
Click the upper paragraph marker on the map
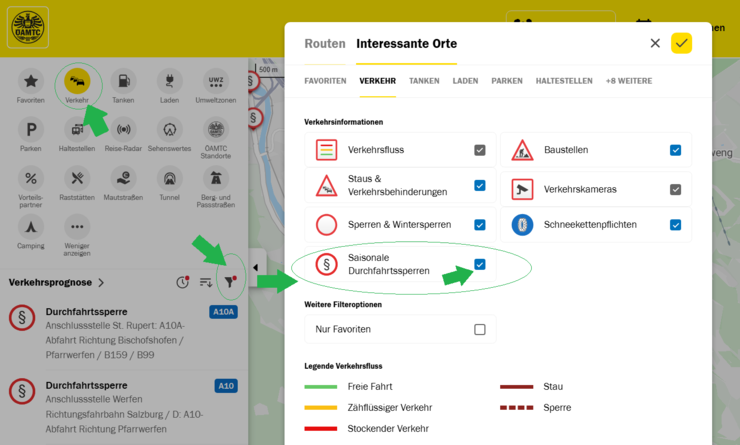tap(252, 81)
